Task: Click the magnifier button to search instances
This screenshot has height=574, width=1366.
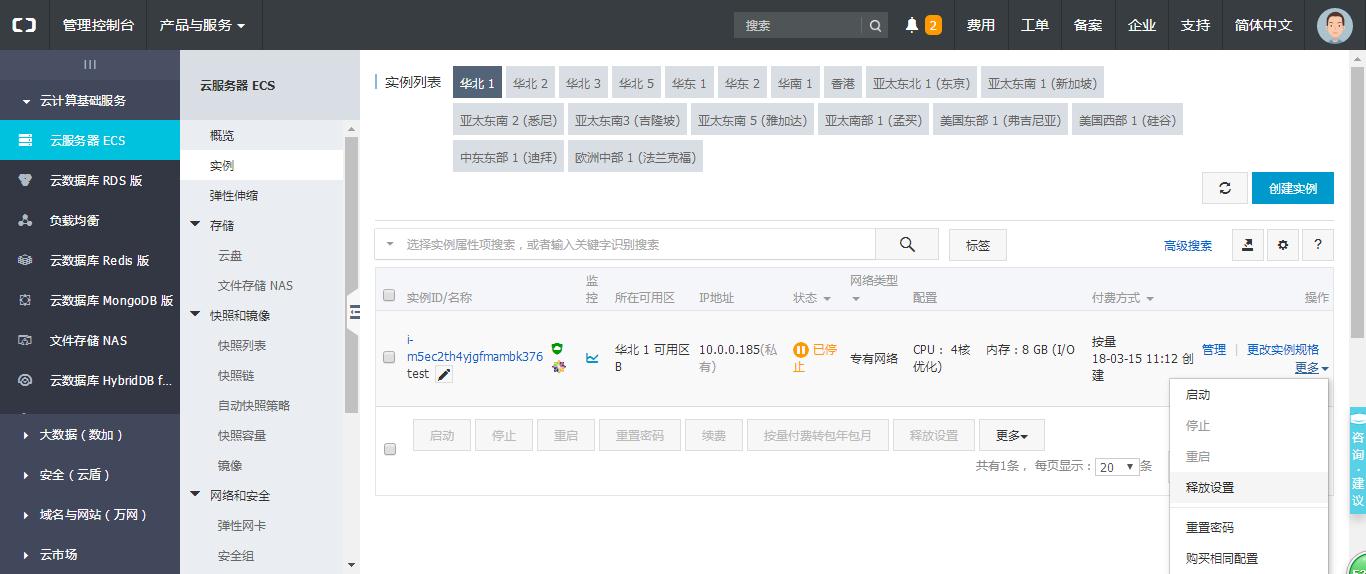Action: (x=907, y=245)
